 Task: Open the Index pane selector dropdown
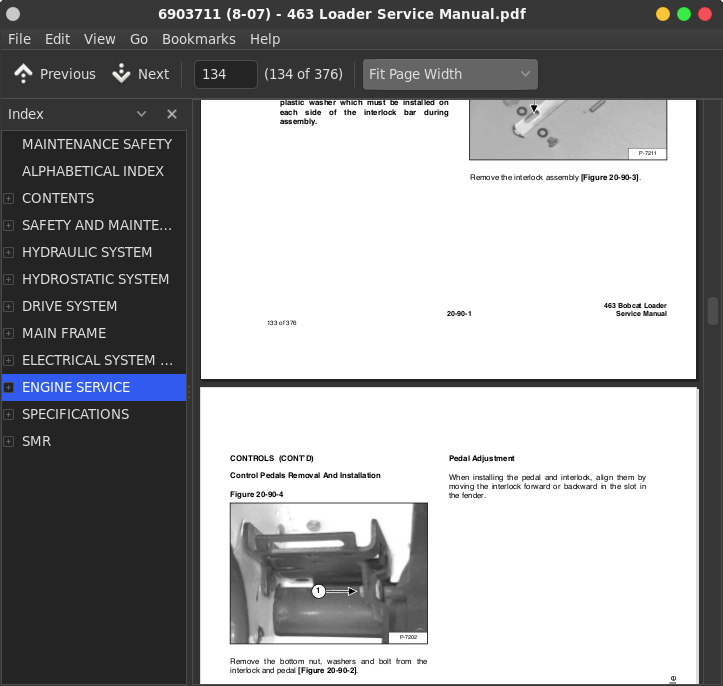141,114
